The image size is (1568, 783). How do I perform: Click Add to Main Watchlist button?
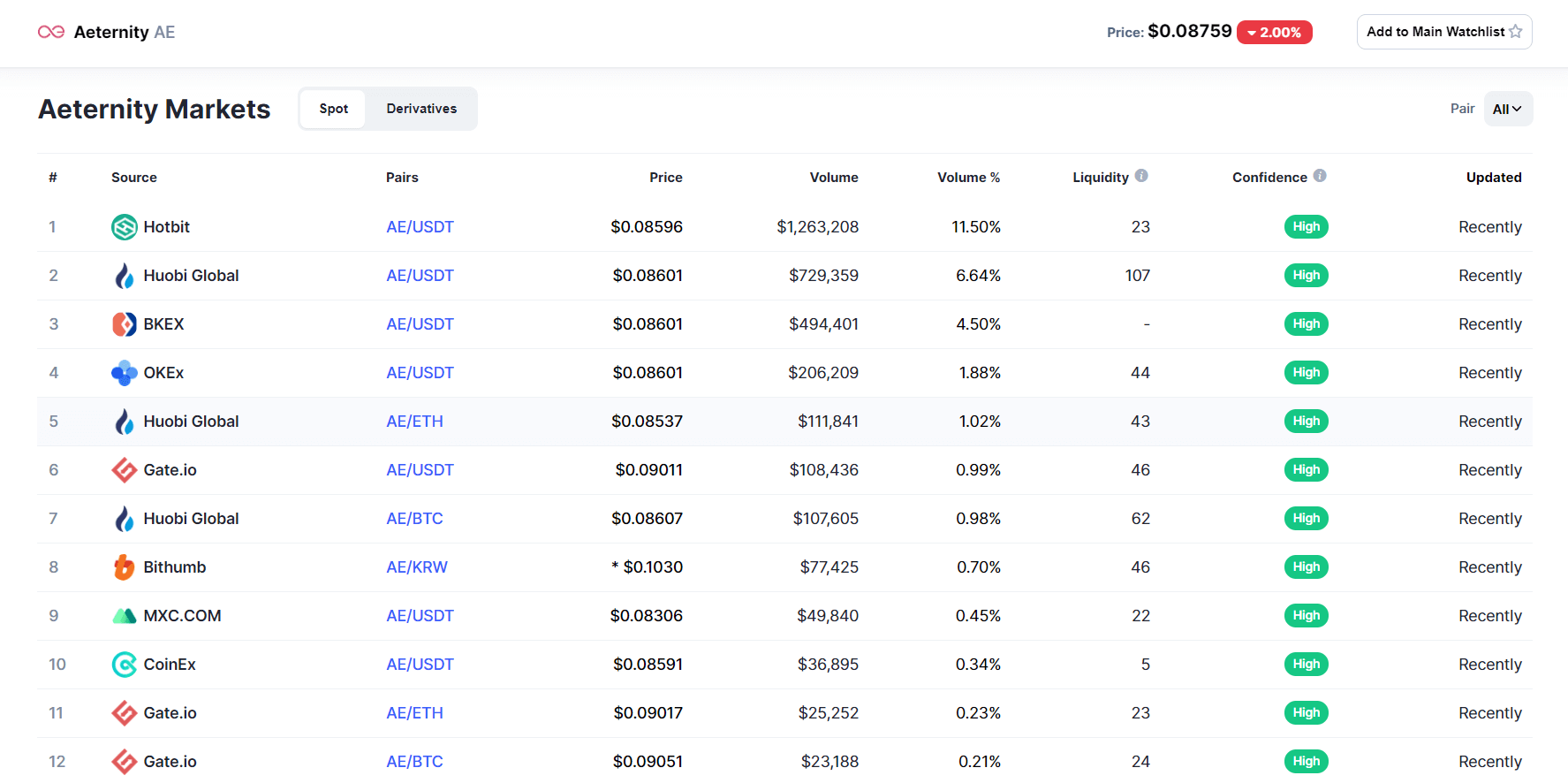tap(1444, 32)
